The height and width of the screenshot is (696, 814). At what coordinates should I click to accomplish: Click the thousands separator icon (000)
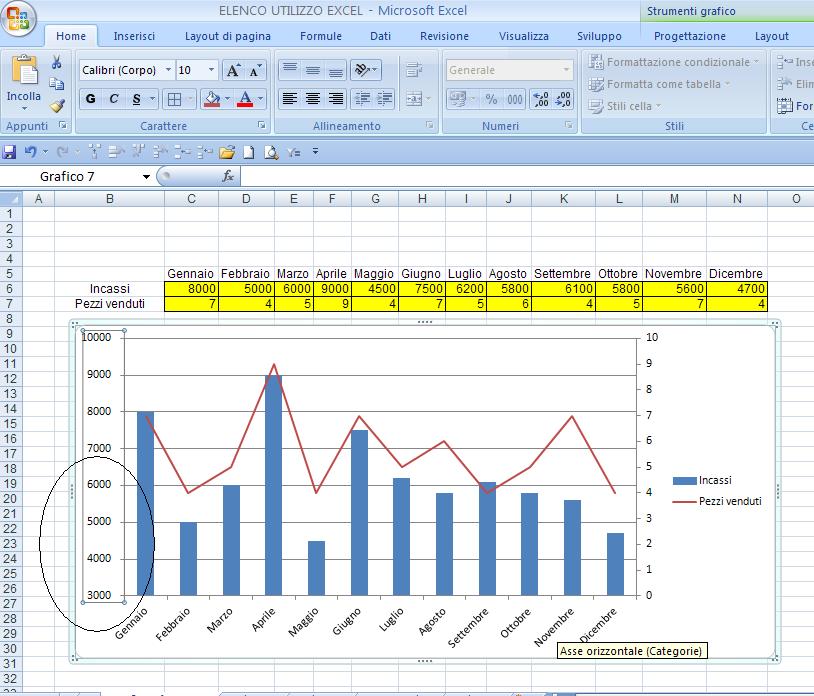point(514,99)
